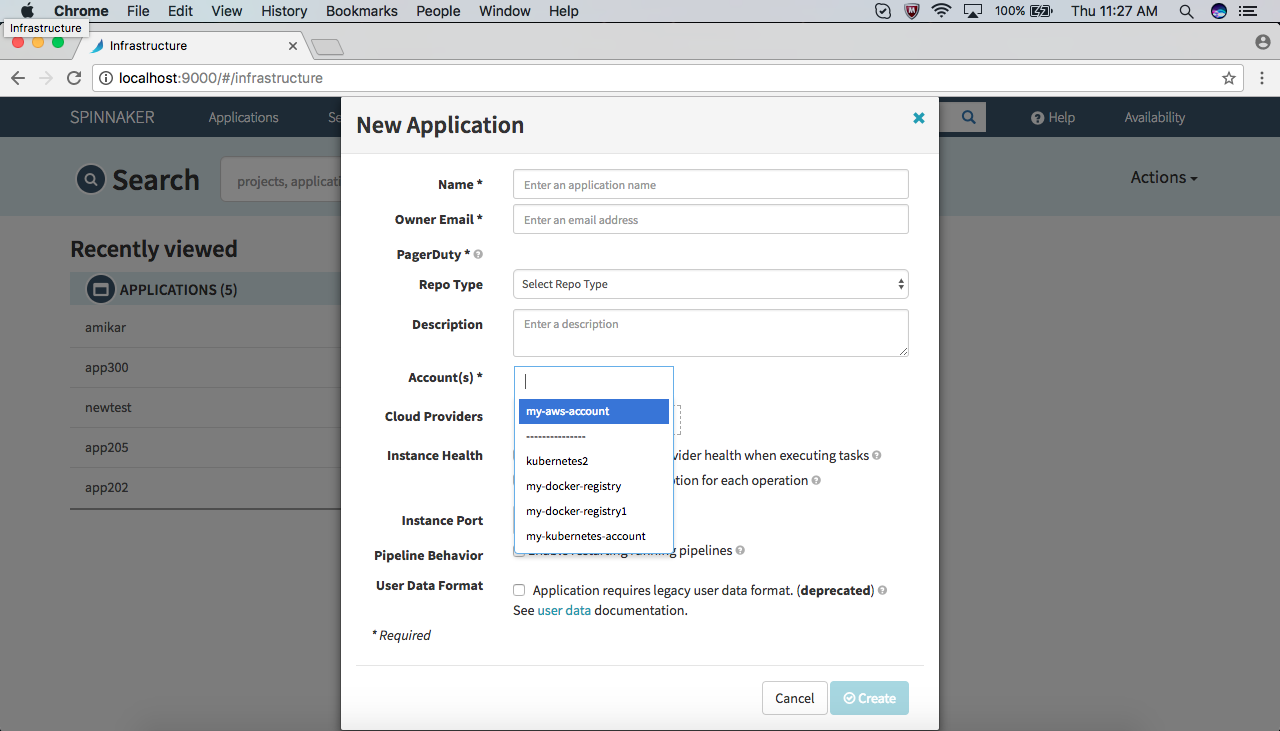Screen dimensions: 1280x731
Task: Open the Repo Type dropdown
Action: 711,284
